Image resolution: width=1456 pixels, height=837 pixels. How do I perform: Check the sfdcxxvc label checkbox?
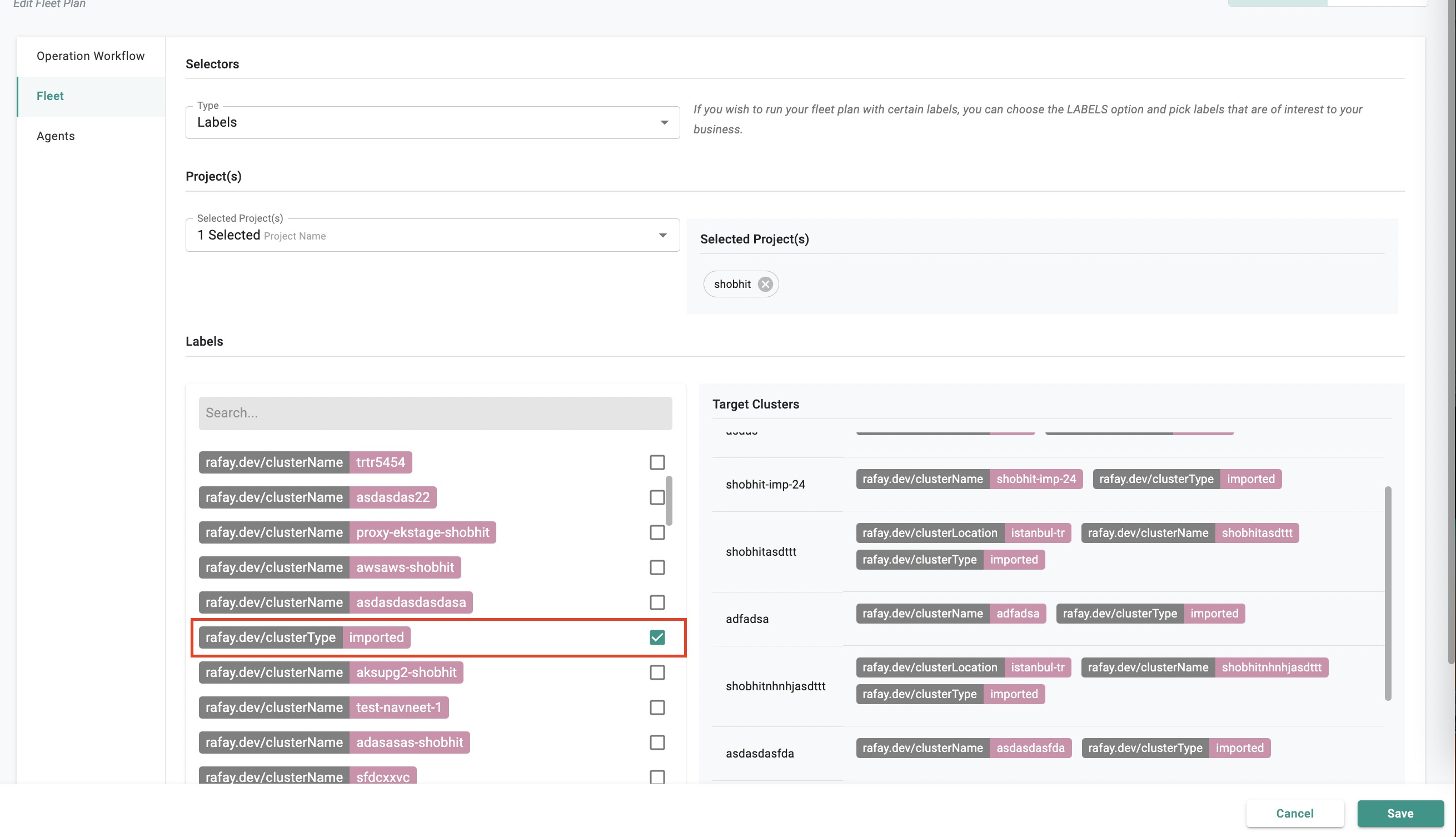[x=657, y=776]
